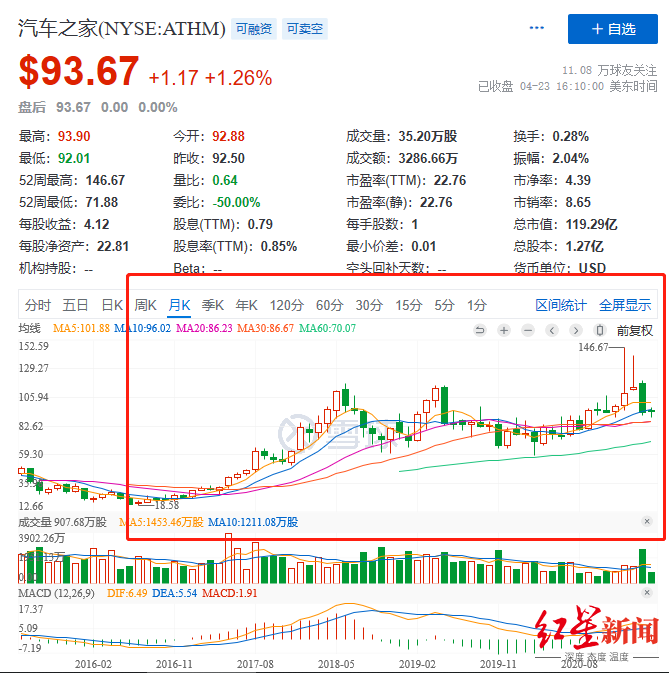Click the 18.58 low price marker on chart
Viewport: 669px width, 673px height.
click(x=167, y=505)
